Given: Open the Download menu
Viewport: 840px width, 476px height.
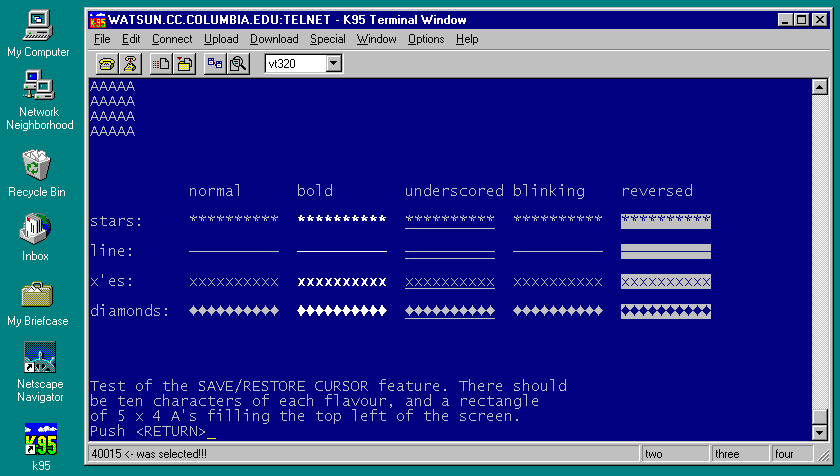Looking at the screenshot, I should pyautogui.click(x=274, y=39).
